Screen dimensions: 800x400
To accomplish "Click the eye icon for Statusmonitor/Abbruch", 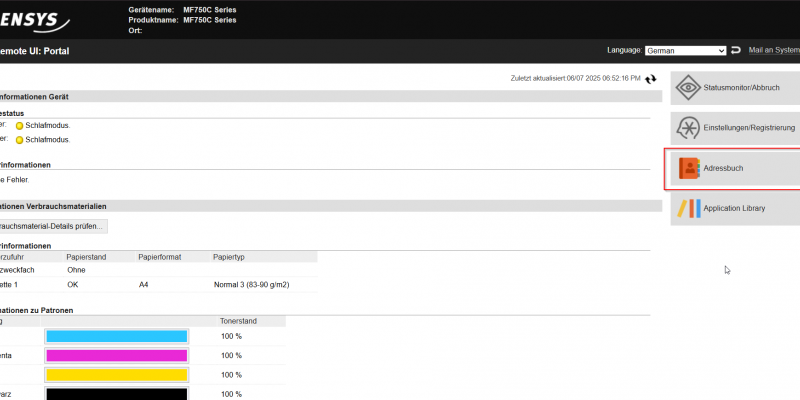I will tap(687, 87).
